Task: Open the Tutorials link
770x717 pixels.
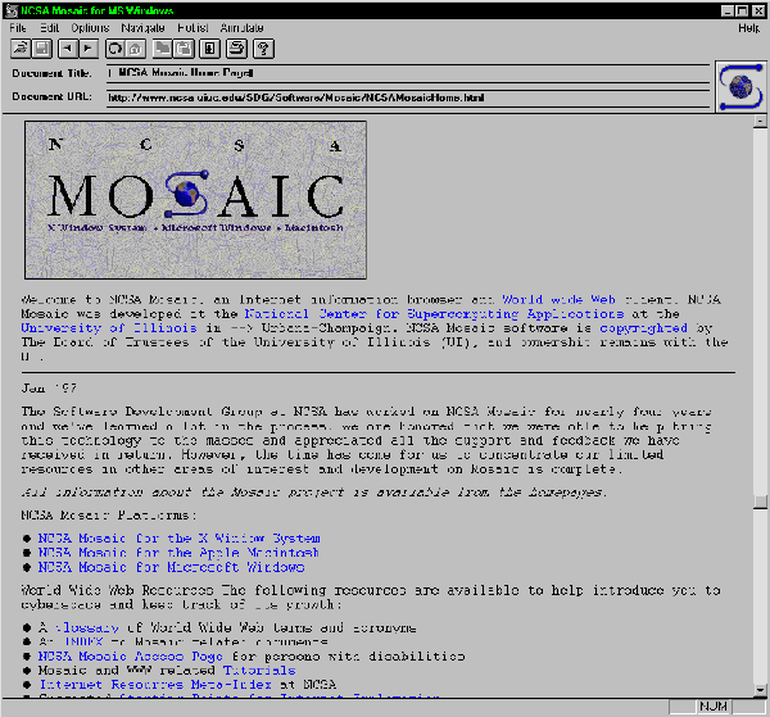Action: (x=259, y=671)
